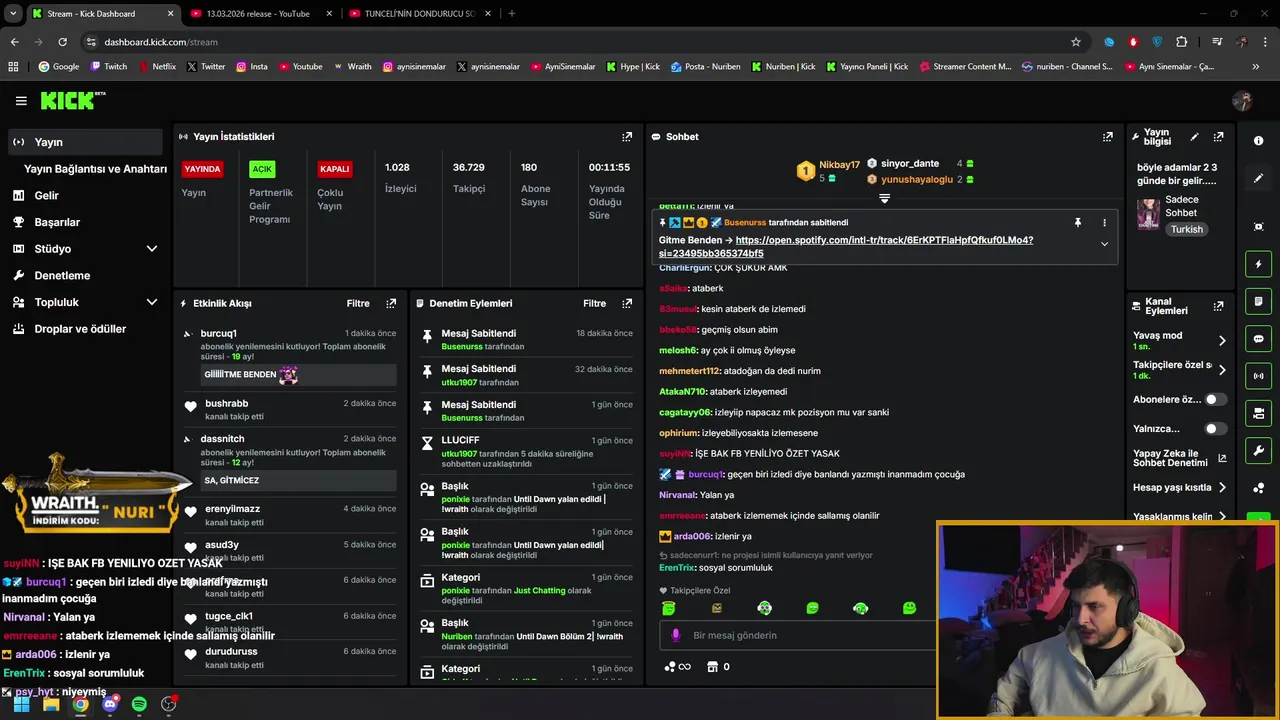Insert the first green emote with the halo
Screen dimensions: 1280x720
point(668,608)
